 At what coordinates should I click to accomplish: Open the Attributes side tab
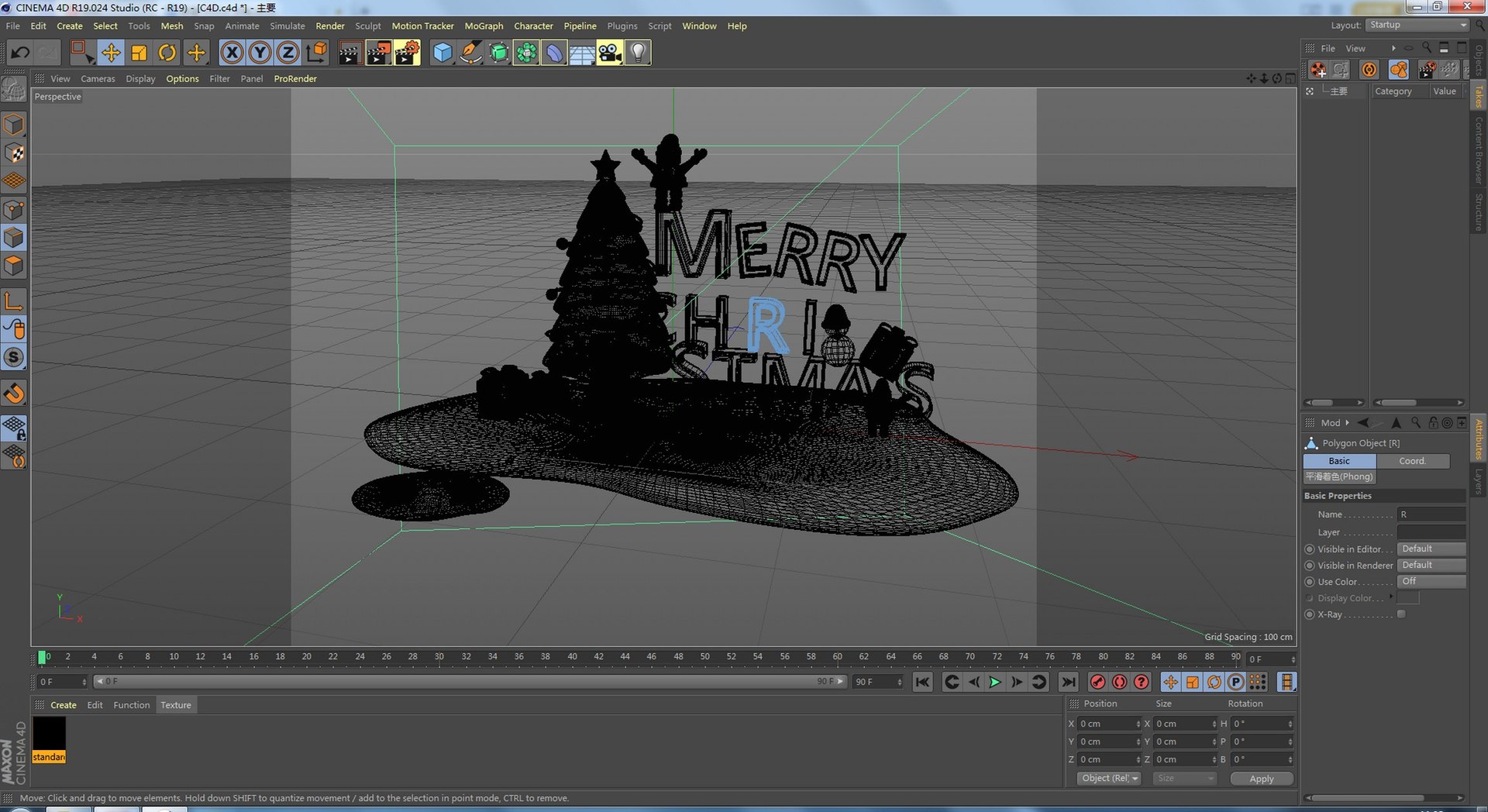1479,439
